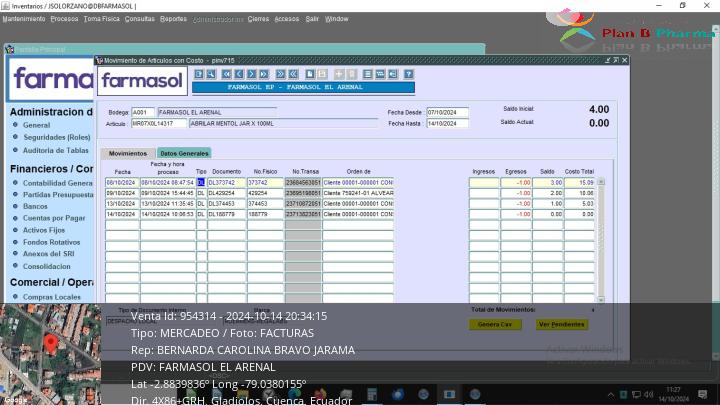
Task: Click the greyed delete record icon
Action: pos(351,74)
